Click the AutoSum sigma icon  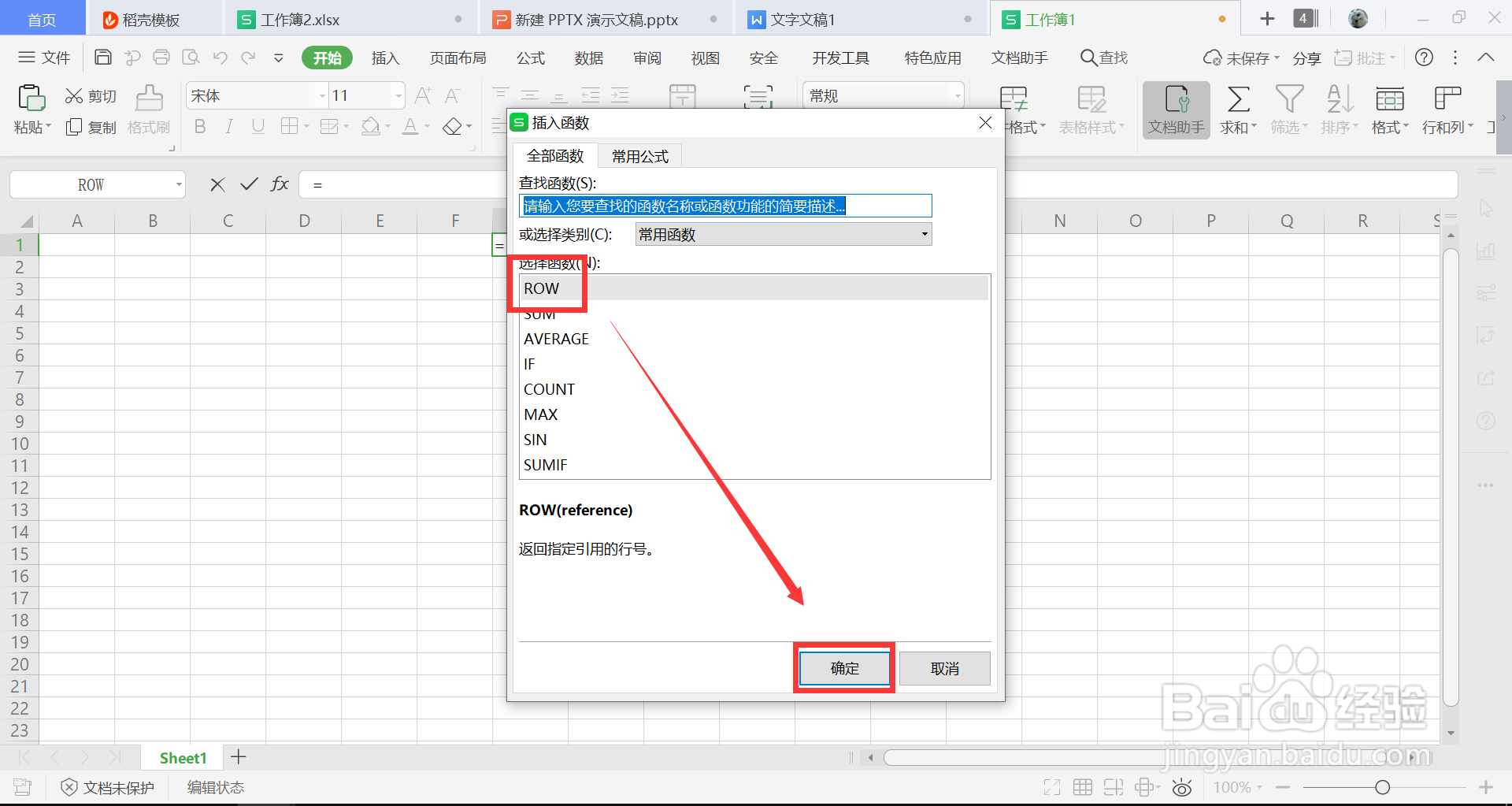pos(1238,99)
